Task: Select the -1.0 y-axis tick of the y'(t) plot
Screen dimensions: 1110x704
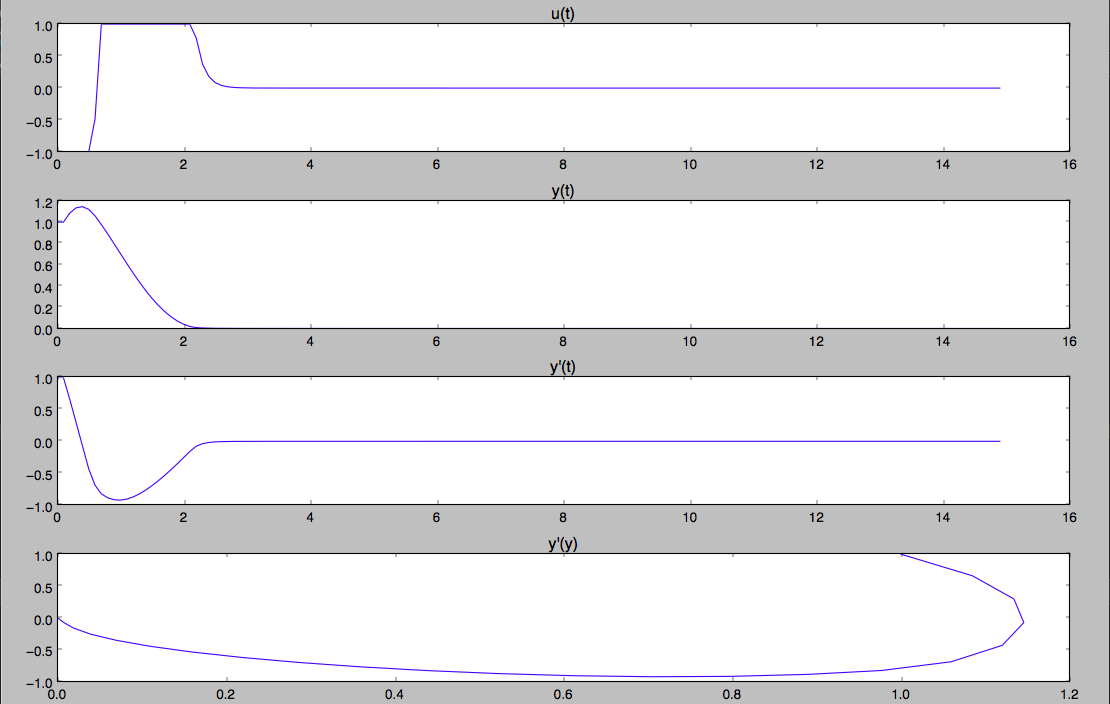Action: click(40, 507)
